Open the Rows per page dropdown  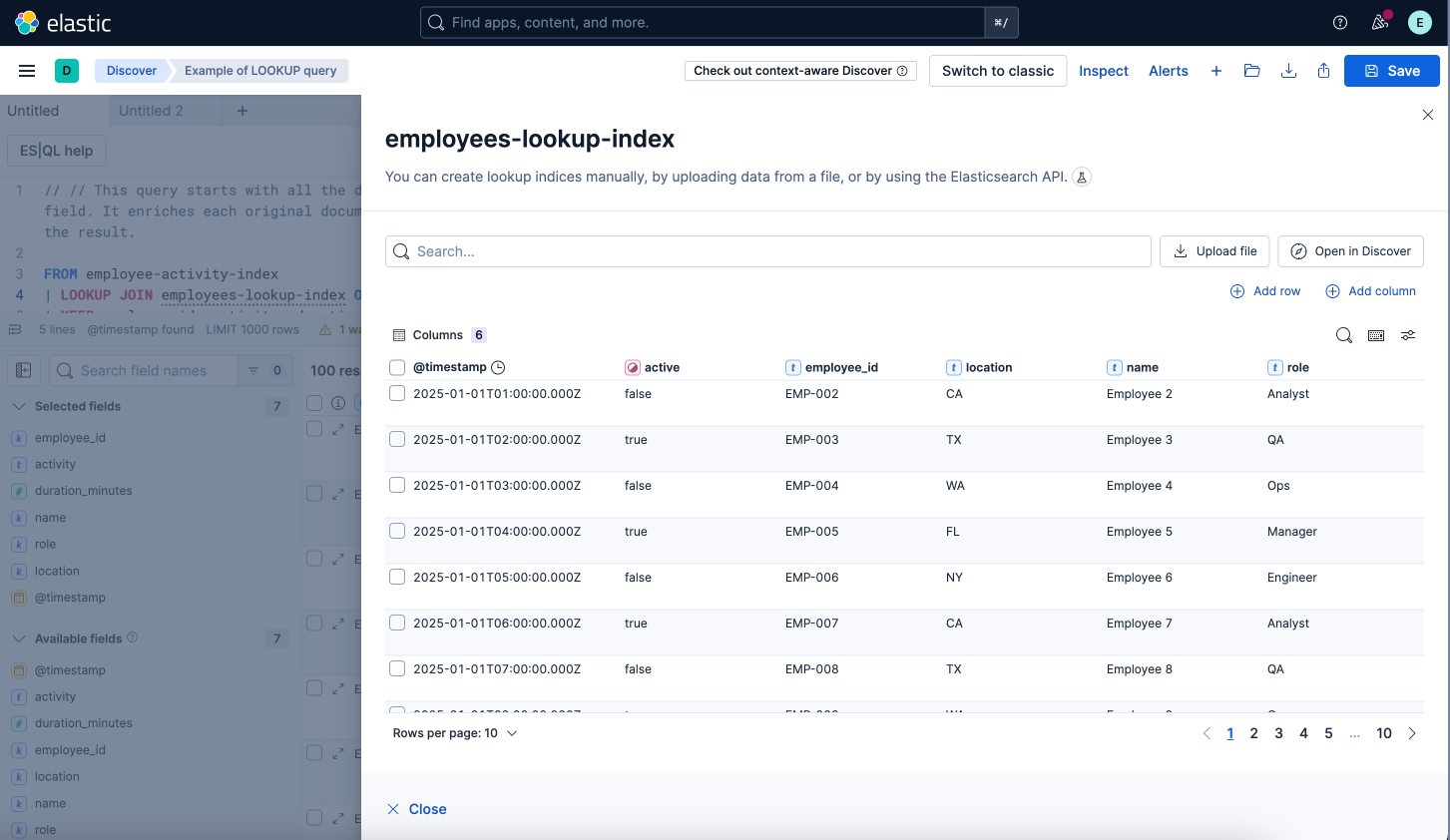[x=455, y=732]
